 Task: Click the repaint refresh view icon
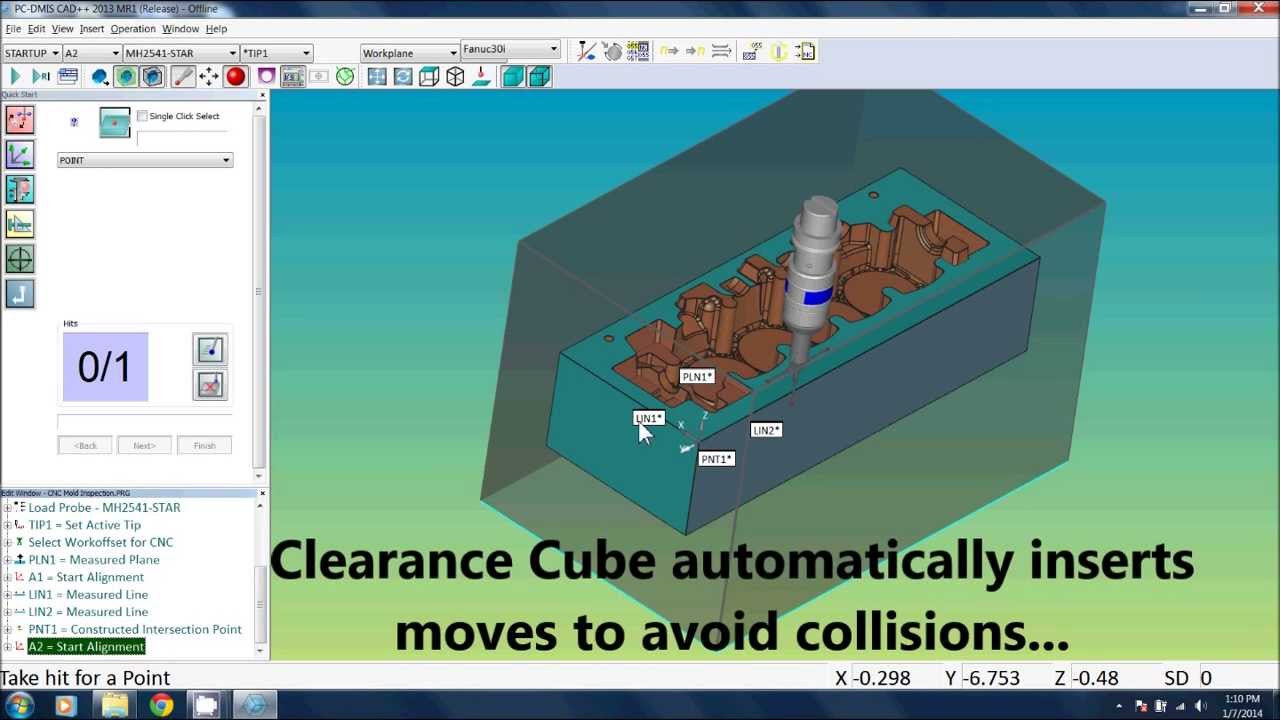[403, 77]
